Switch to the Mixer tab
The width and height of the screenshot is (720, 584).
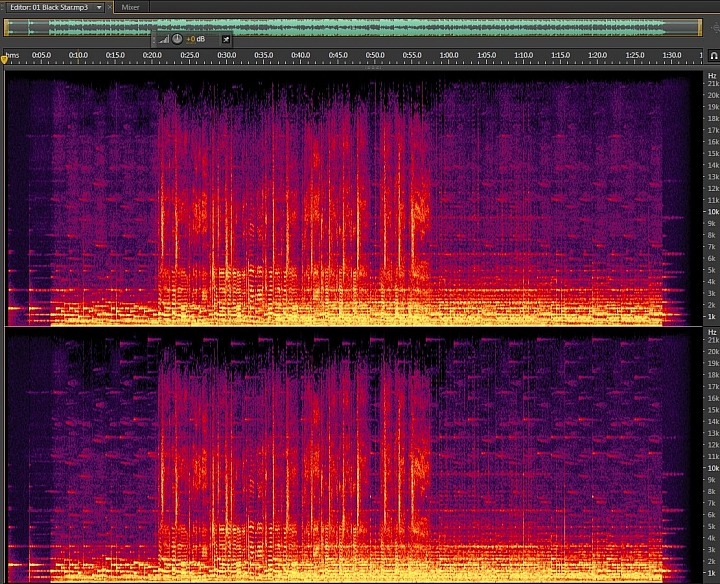[130, 7]
